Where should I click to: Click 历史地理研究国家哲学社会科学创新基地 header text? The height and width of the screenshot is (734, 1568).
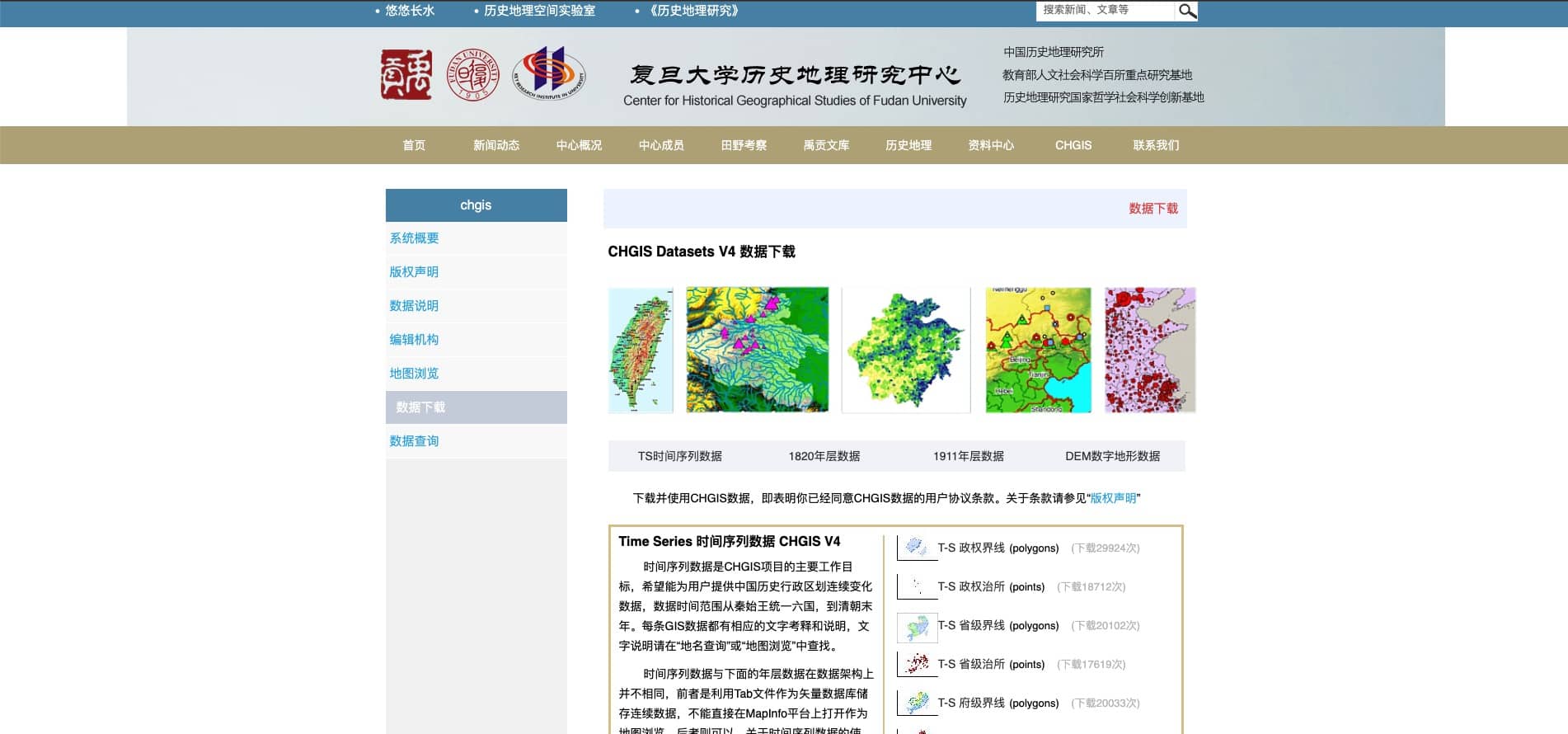coord(1104,97)
